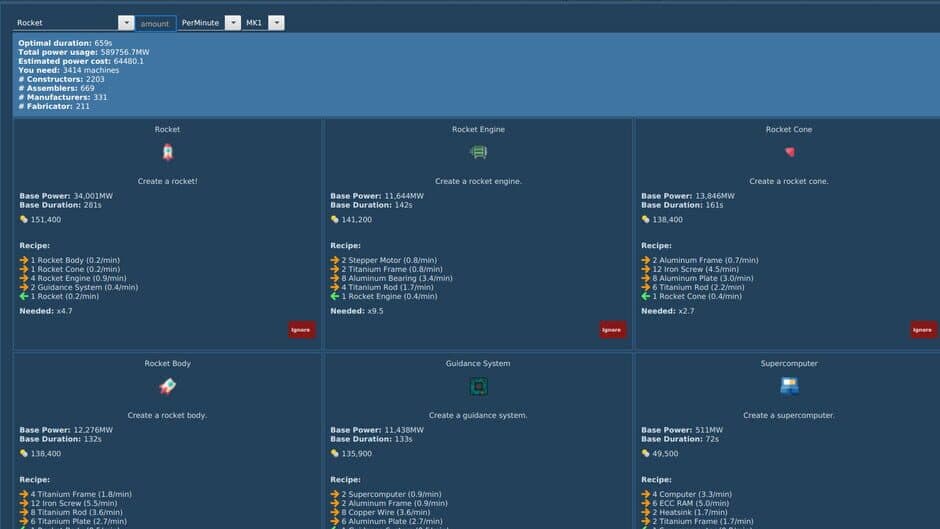Click the green arrow by 1 Rocket Cone

[646, 296]
